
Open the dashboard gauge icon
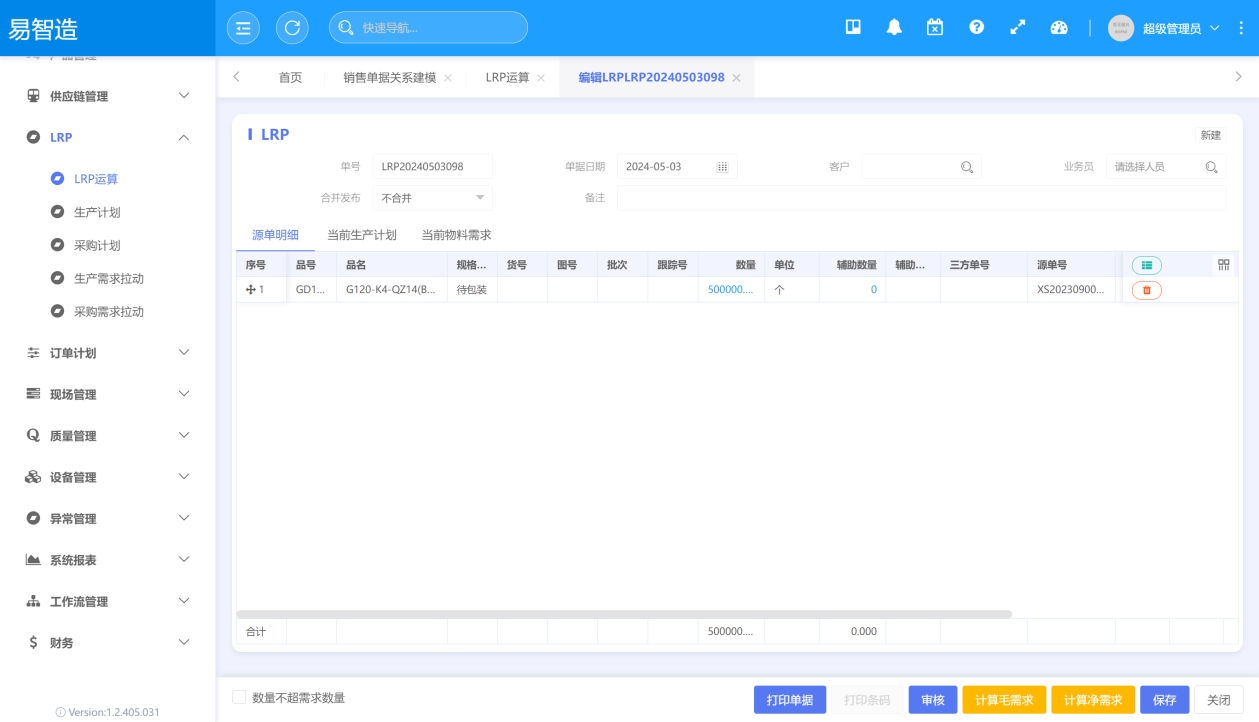point(1059,28)
